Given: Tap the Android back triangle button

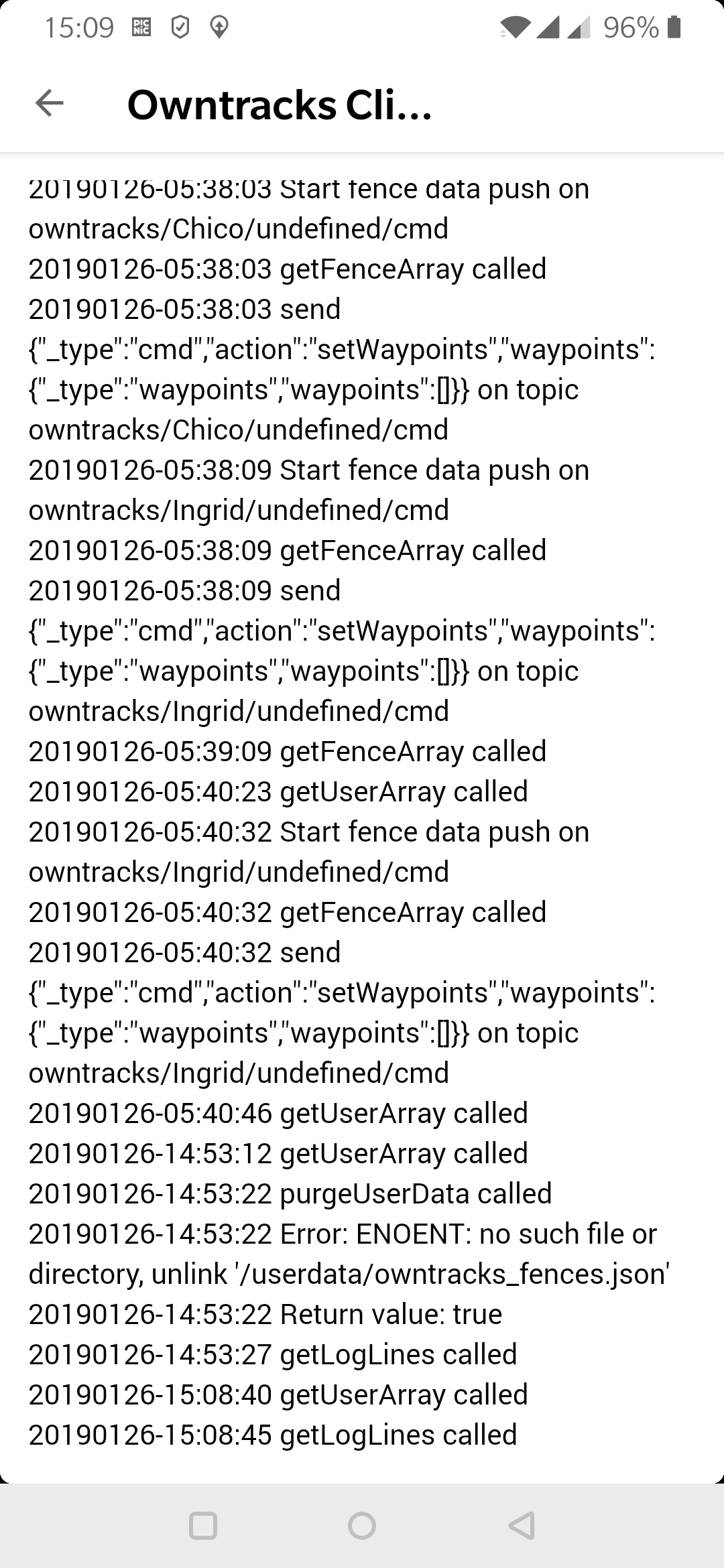Looking at the screenshot, I should coord(522,1526).
